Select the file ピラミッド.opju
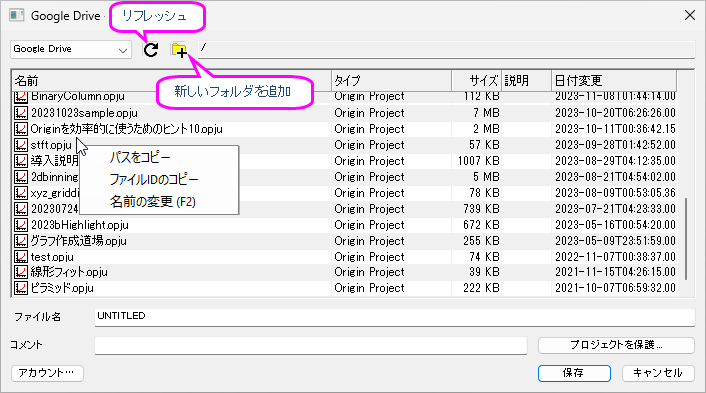Viewport: 706px width, 393px height. click(x=62, y=288)
